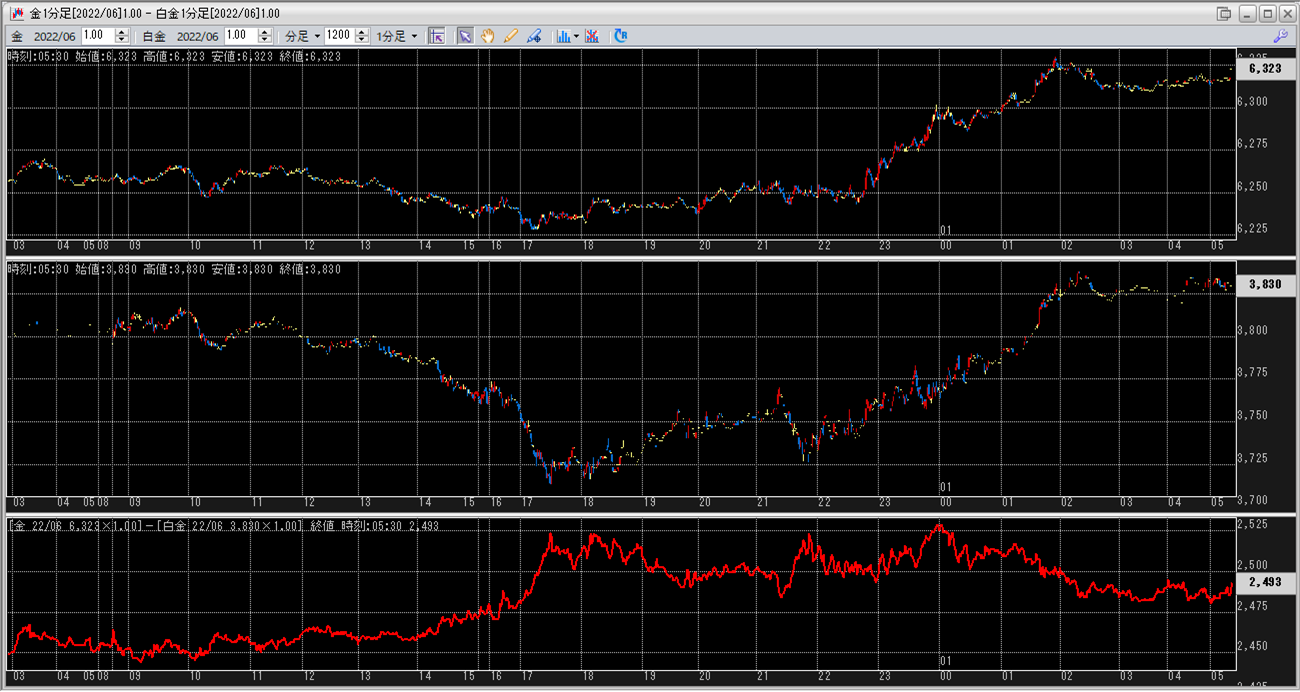Activate the hand pan tool
Screen dimensions: 1300x692
click(x=488, y=36)
